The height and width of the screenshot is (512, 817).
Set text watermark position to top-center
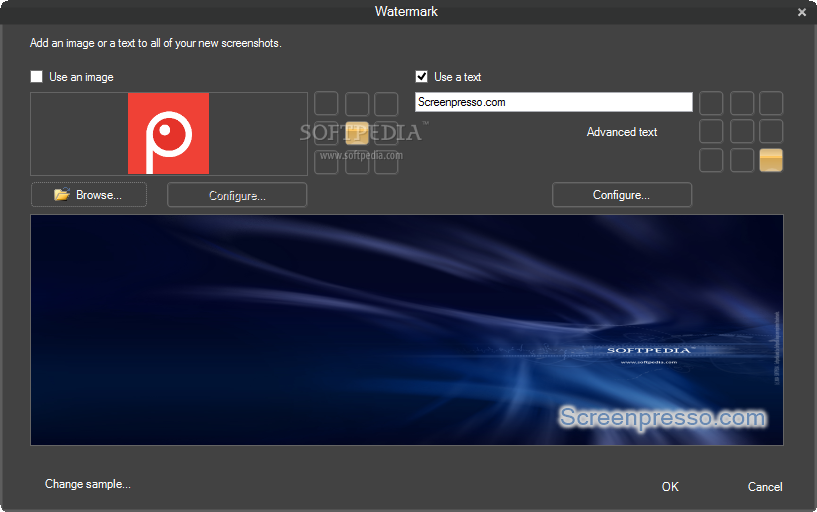(741, 103)
